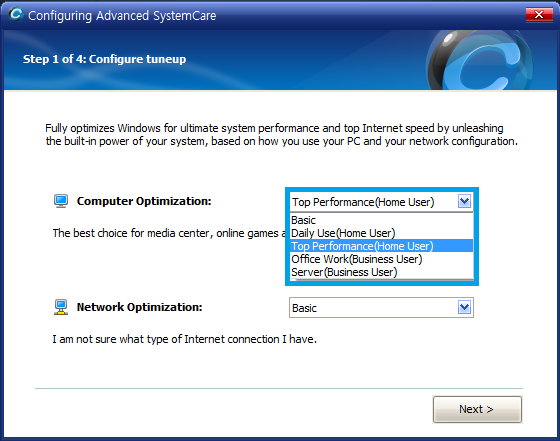Click the Network Optimization: label
The width and height of the screenshot is (560, 441).
(140, 307)
